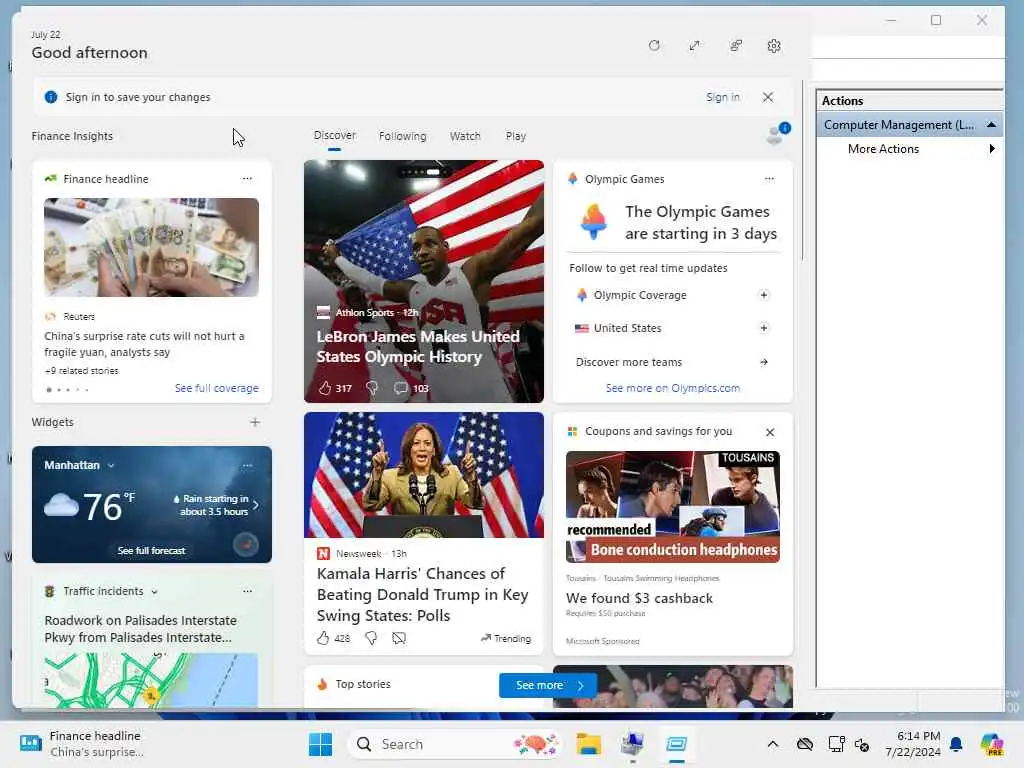Close Coupons and savings card
This screenshot has height=768, width=1024.
(770, 432)
